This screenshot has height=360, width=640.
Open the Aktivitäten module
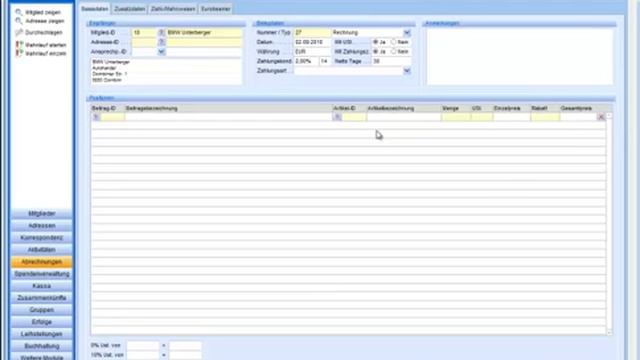click(x=42, y=250)
